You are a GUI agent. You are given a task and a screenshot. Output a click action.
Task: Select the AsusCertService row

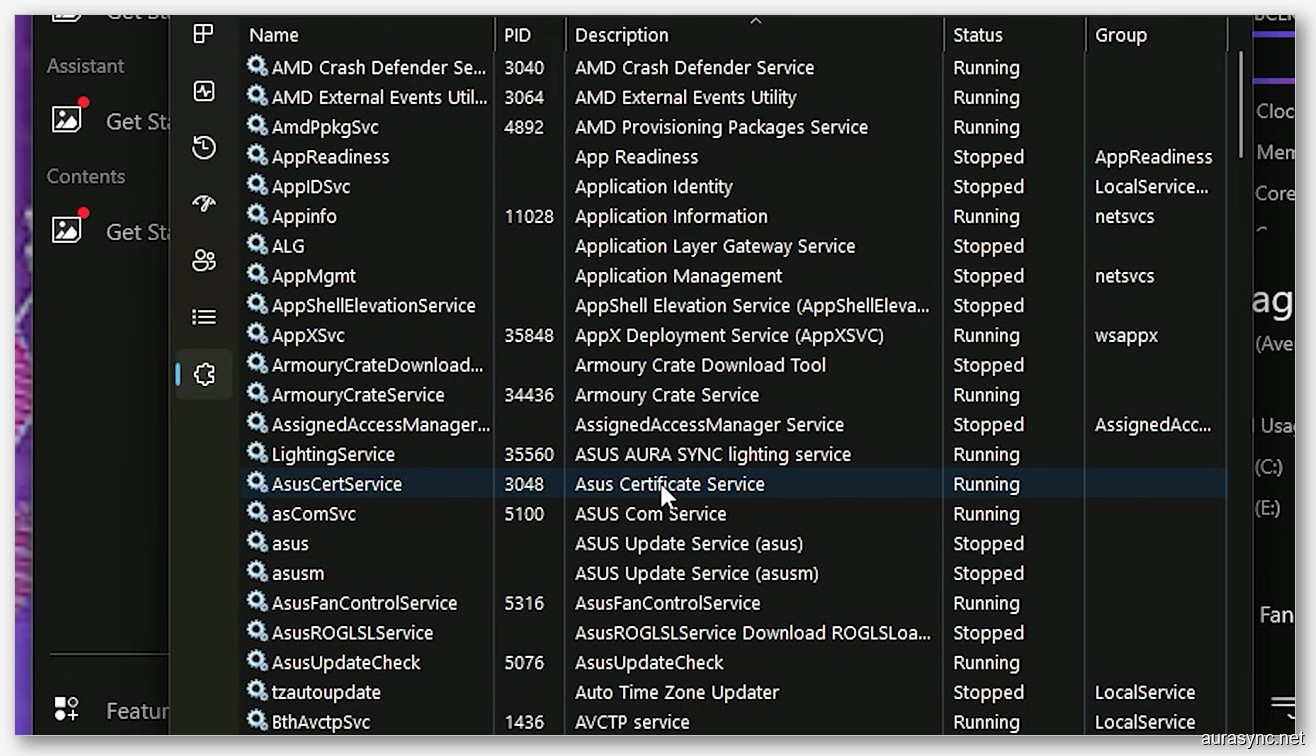[700, 483]
